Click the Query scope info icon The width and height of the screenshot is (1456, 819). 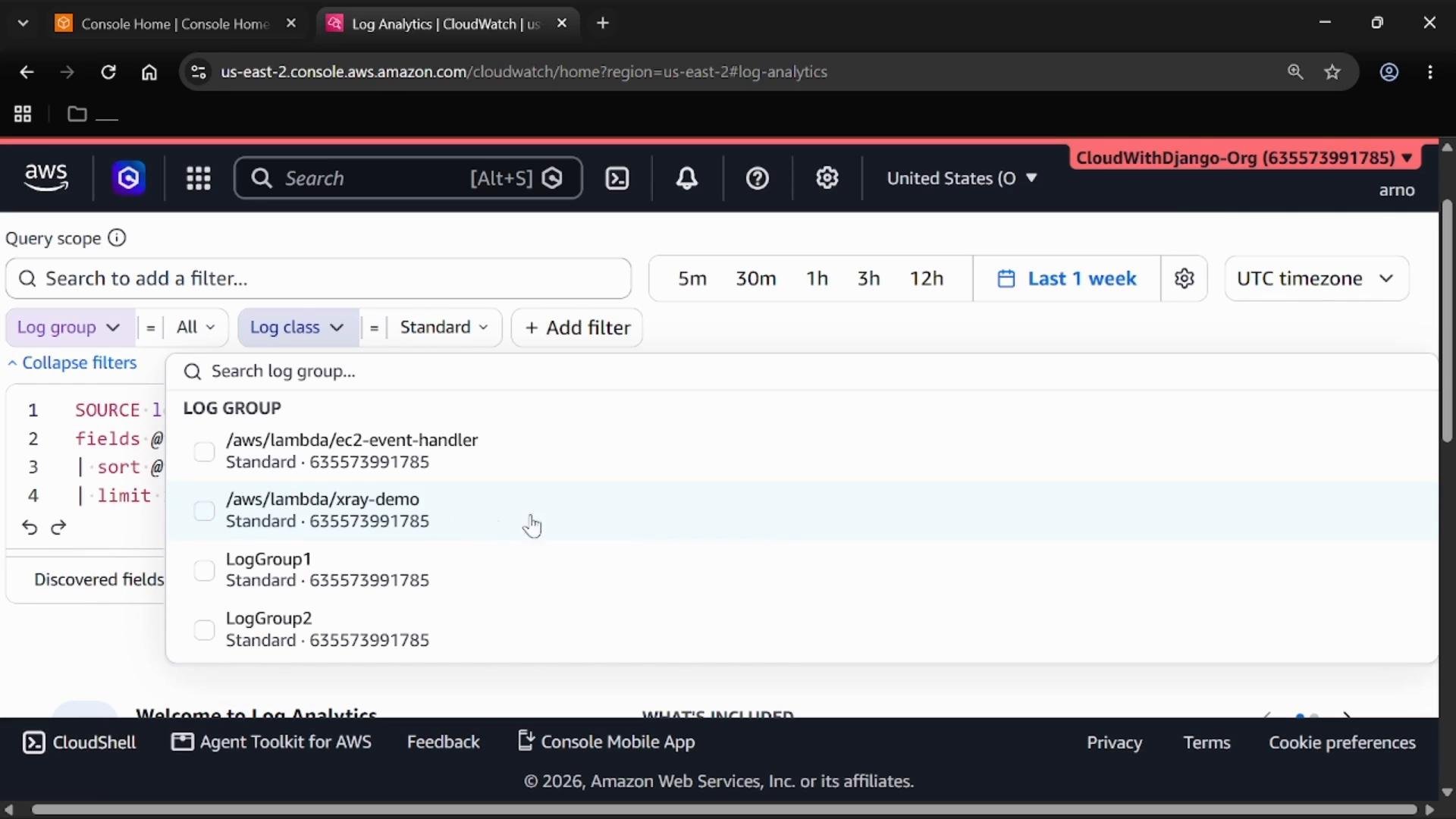point(117,238)
